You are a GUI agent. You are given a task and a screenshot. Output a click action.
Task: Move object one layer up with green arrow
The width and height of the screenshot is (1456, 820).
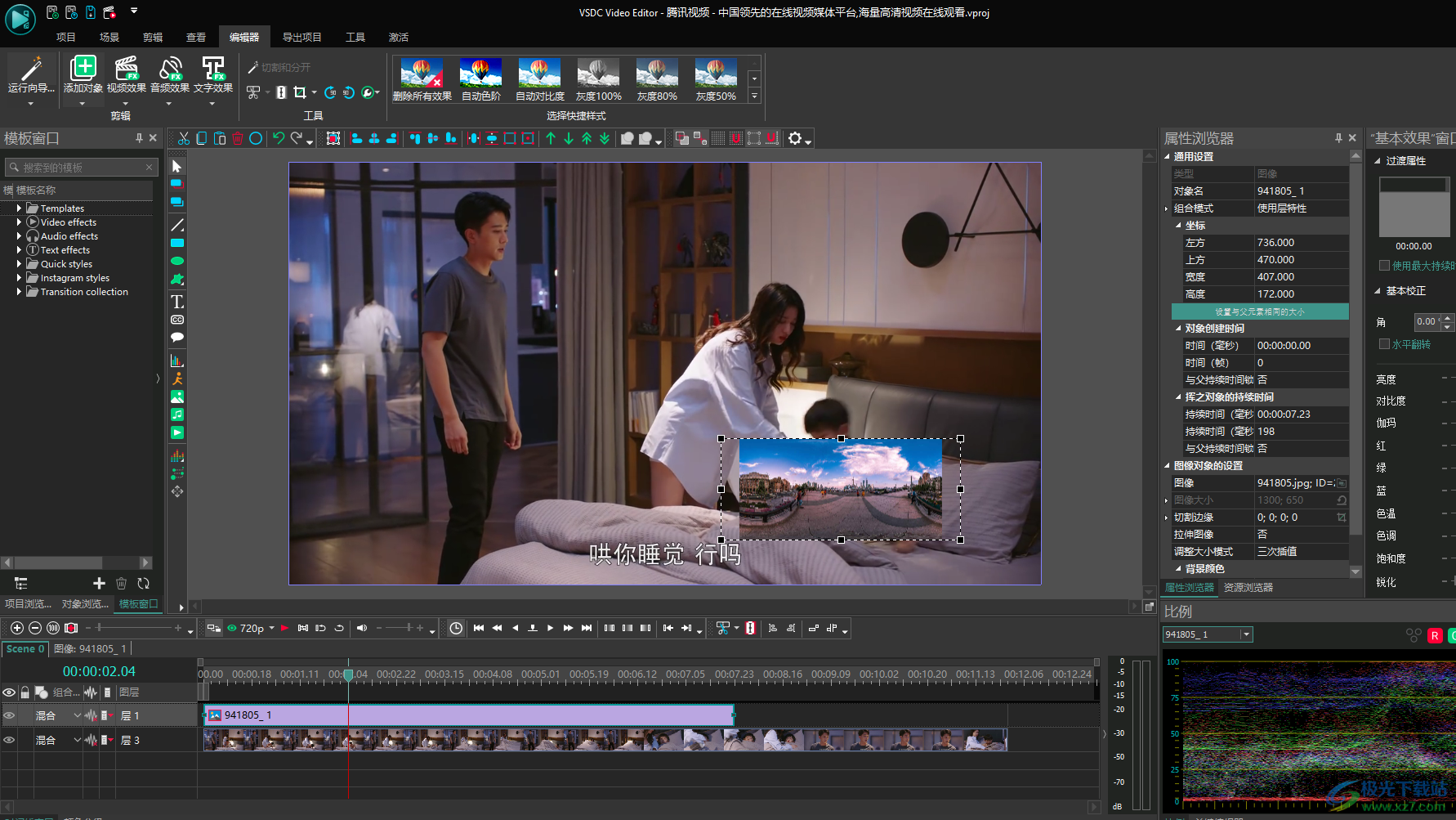coord(551,138)
